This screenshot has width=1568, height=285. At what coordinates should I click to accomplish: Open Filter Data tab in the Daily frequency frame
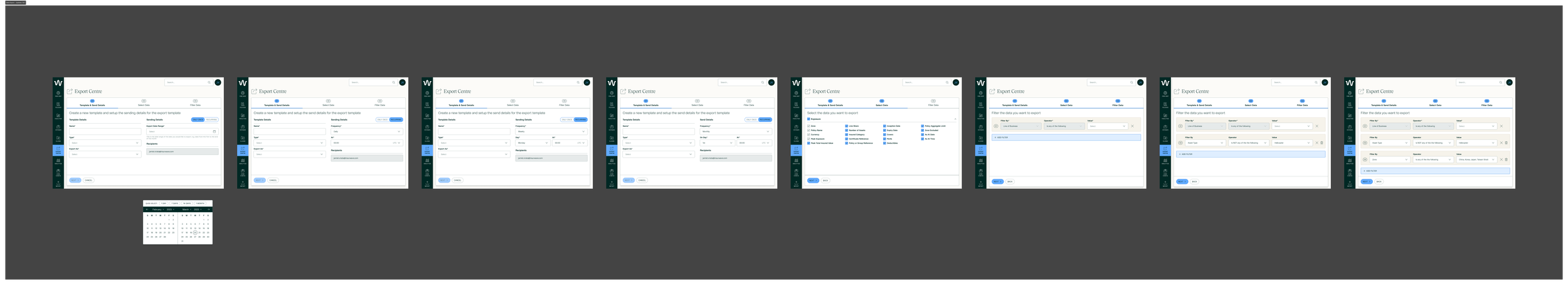coord(380,103)
